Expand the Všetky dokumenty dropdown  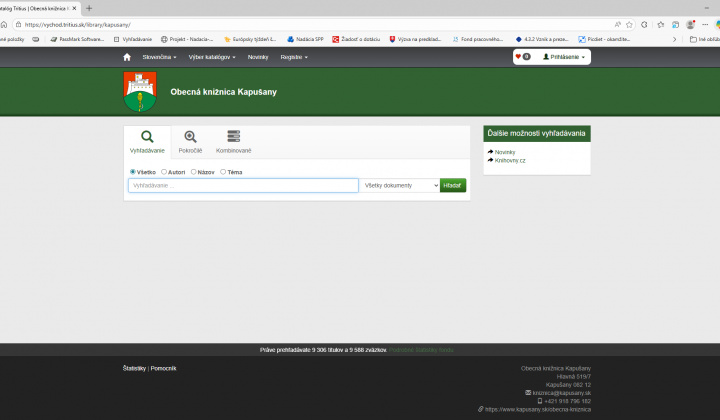(x=400, y=185)
